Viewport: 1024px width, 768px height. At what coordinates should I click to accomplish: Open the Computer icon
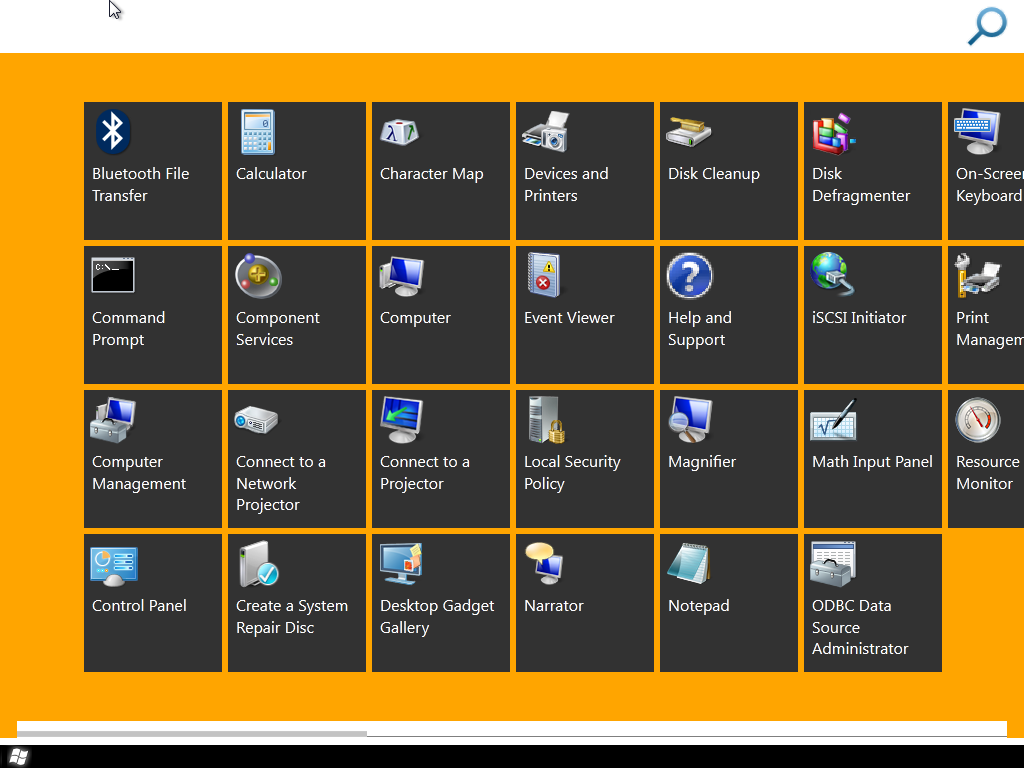pos(402,276)
